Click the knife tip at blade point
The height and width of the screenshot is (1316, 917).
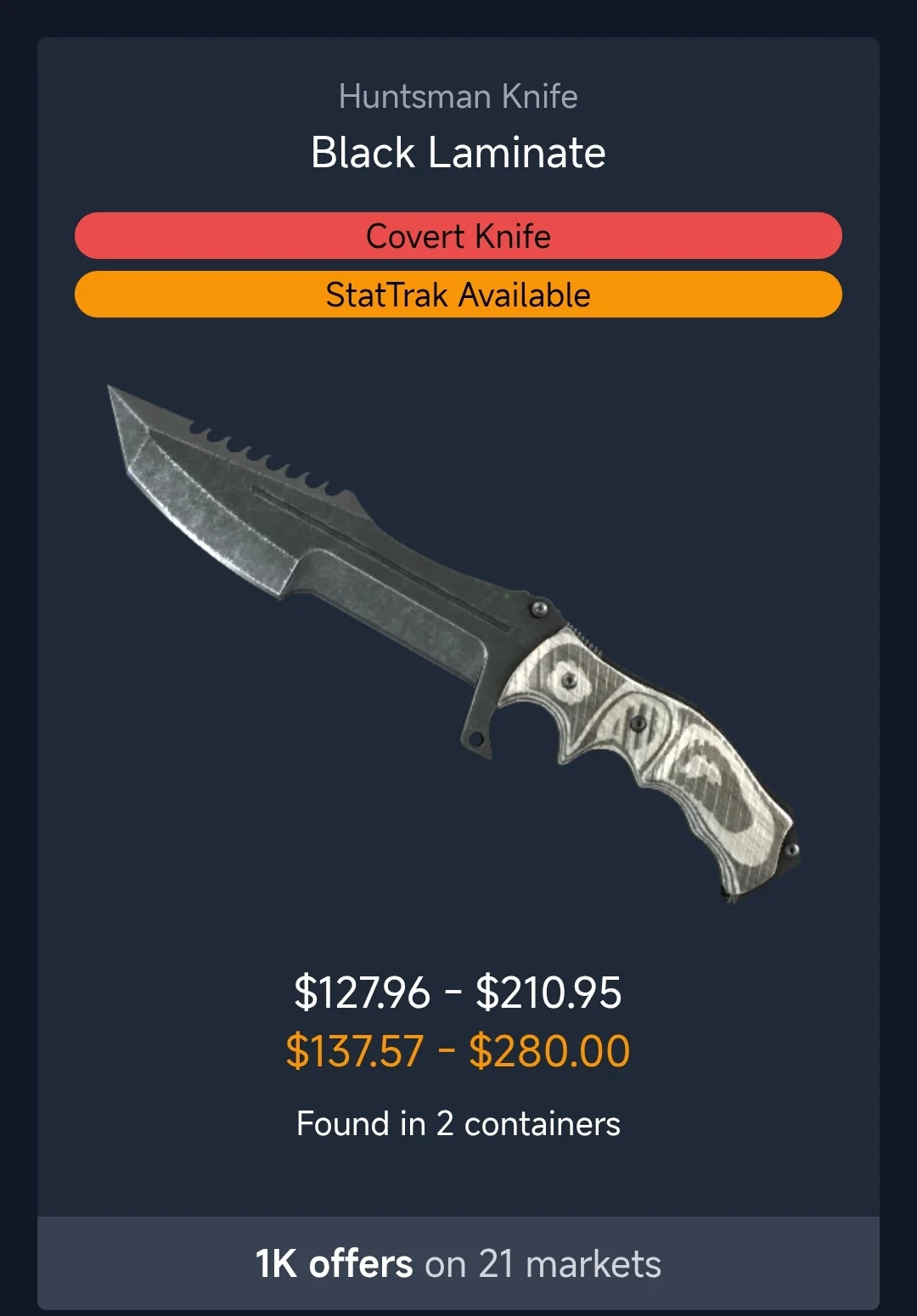point(119,399)
